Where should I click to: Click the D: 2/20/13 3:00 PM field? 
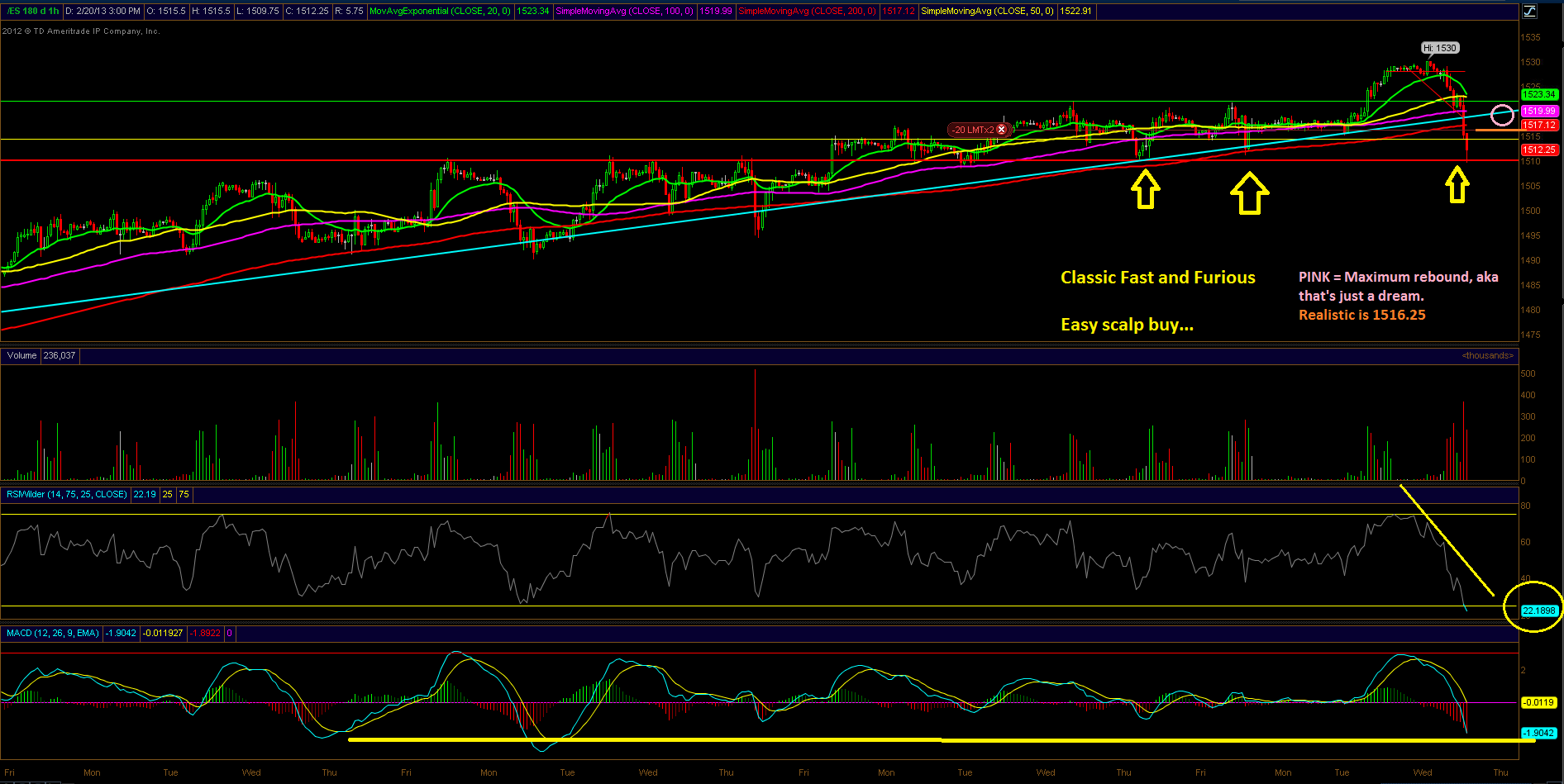pos(103,11)
